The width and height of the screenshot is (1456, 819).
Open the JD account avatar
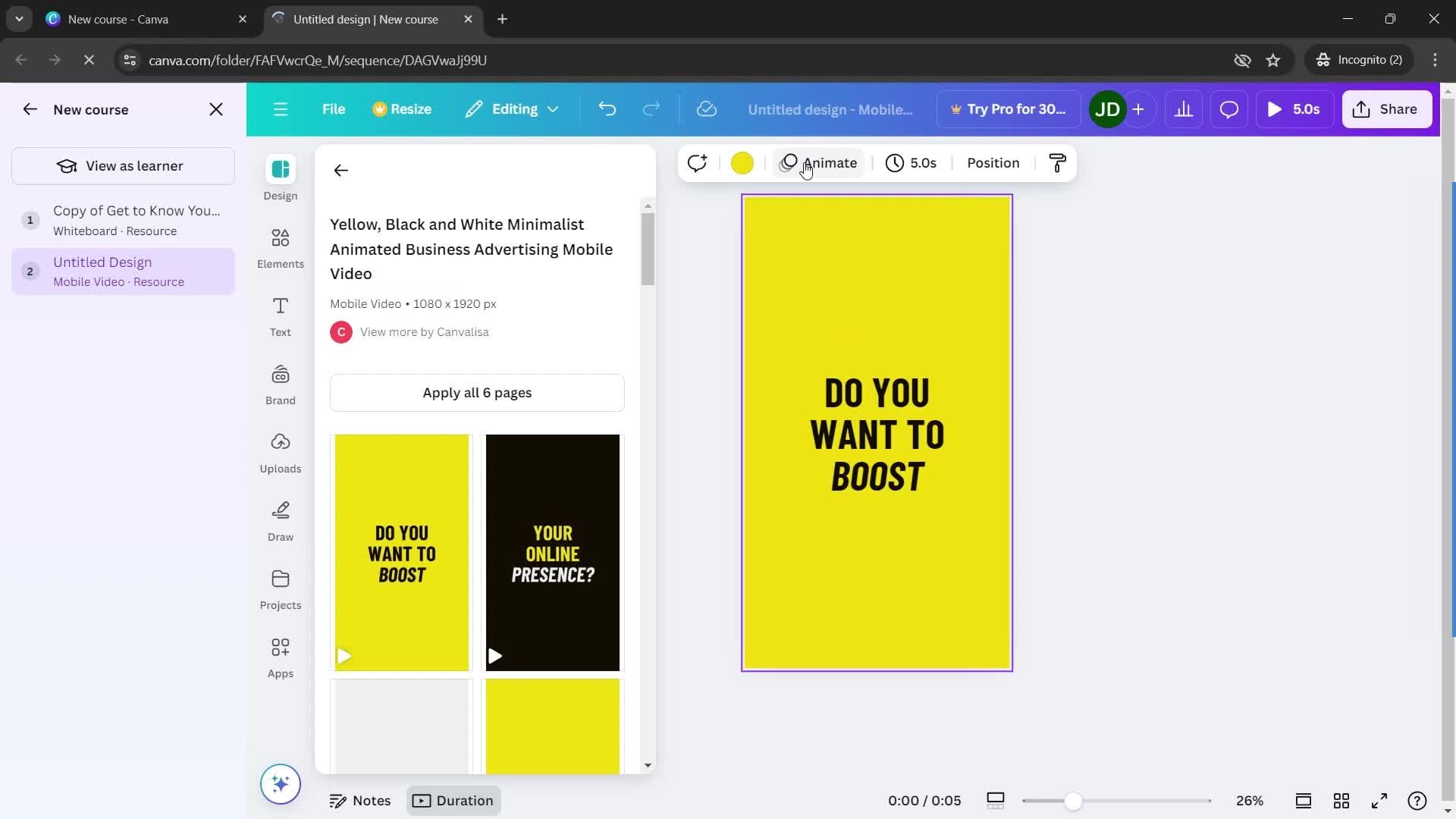tap(1107, 109)
